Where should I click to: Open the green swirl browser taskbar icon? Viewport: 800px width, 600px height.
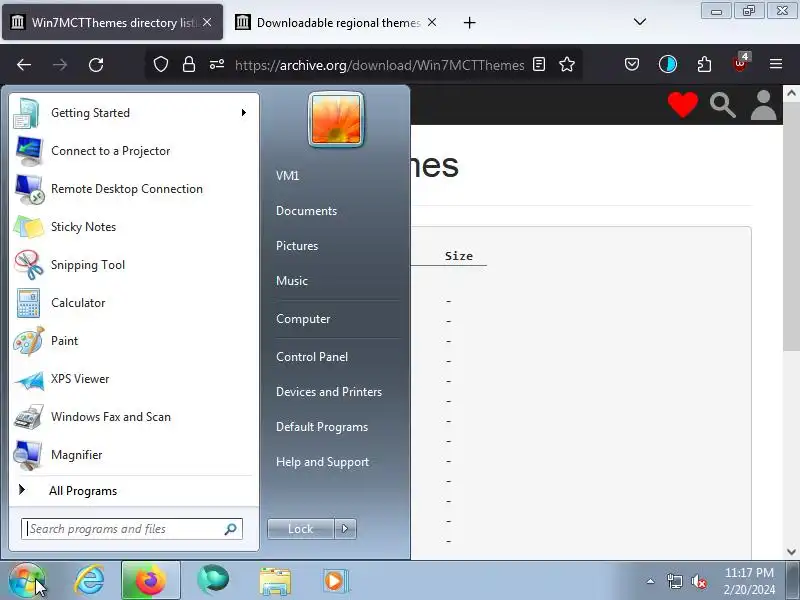point(213,581)
